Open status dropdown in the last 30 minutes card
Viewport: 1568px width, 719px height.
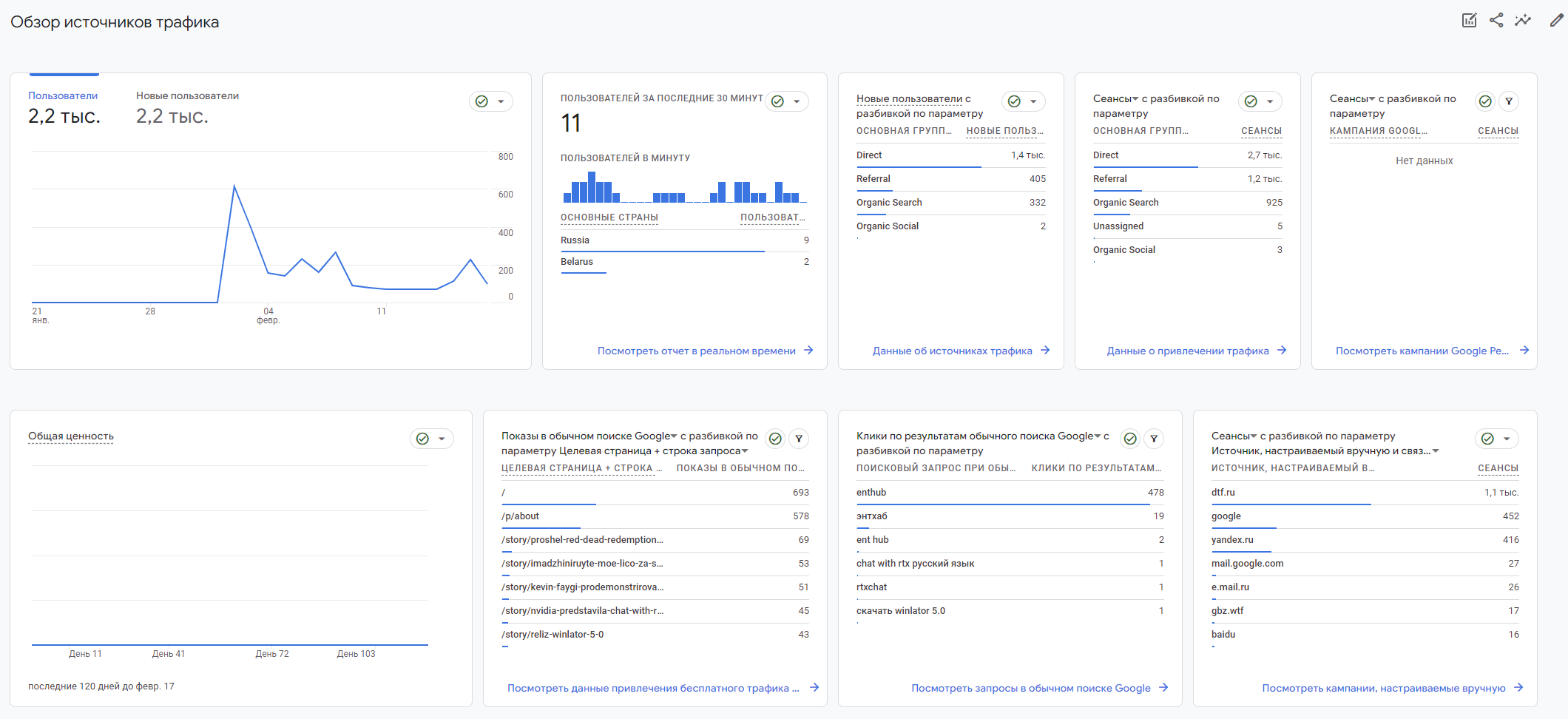click(787, 101)
